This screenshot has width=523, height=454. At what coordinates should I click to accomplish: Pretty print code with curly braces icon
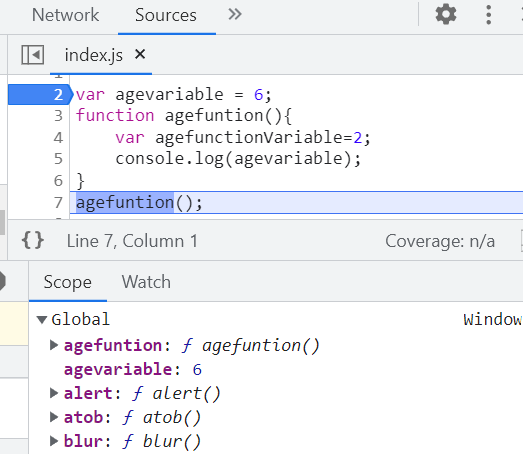point(33,240)
